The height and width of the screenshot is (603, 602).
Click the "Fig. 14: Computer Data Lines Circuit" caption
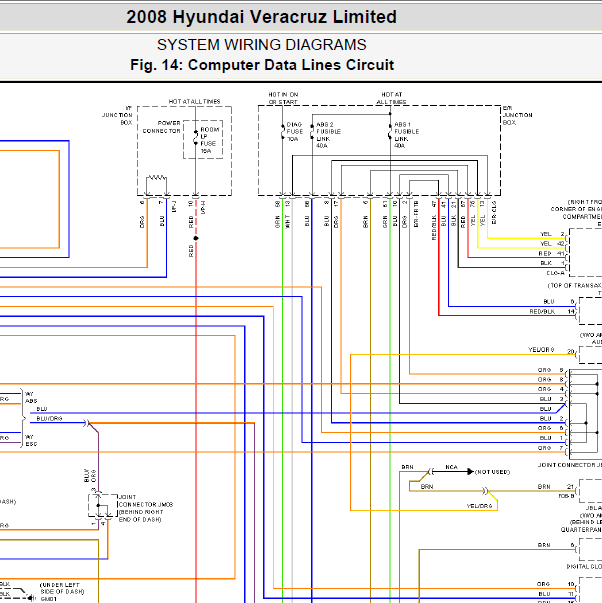coord(262,65)
